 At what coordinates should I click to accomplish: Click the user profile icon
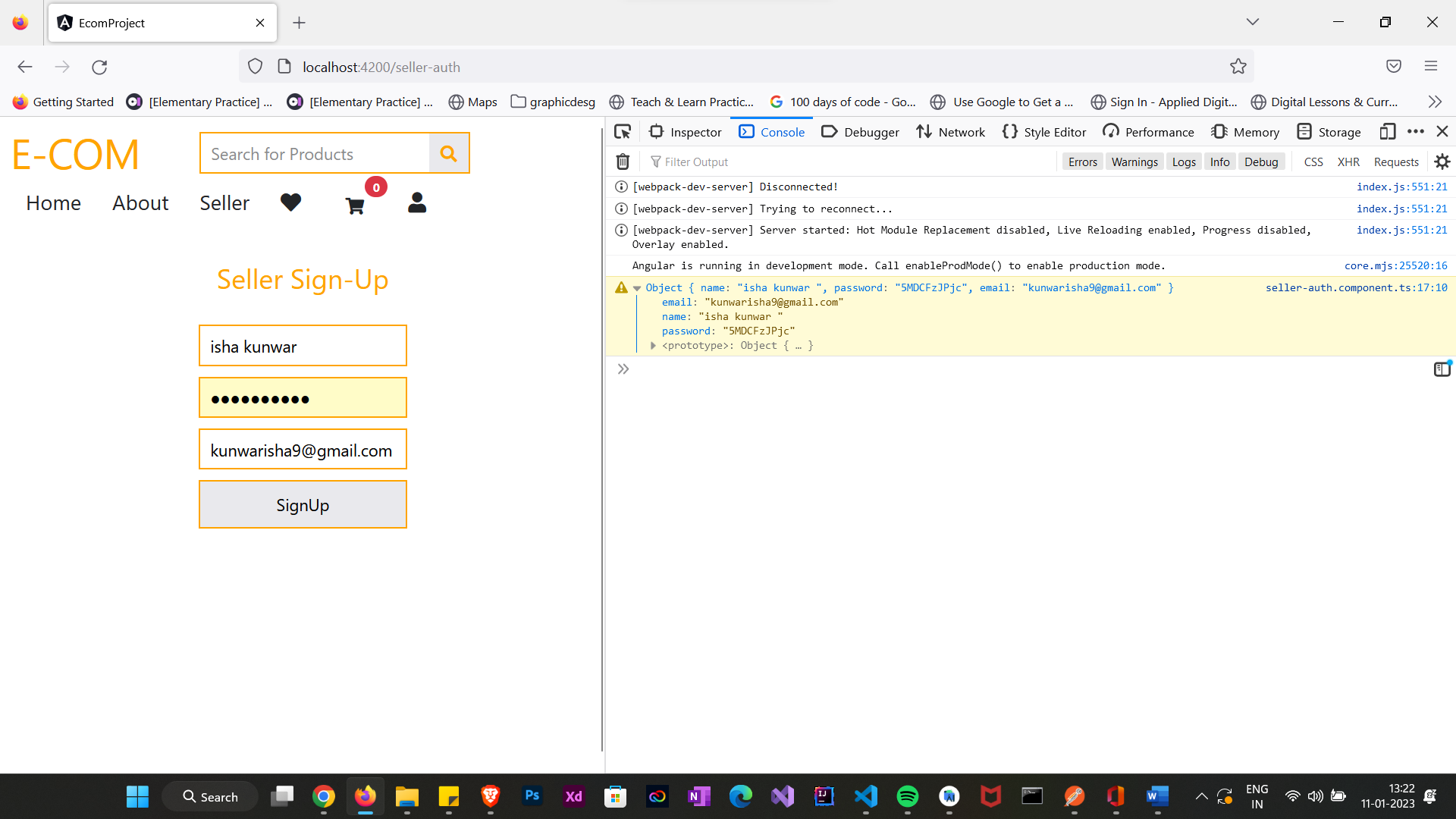pyautogui.click(x=417, y=202)
